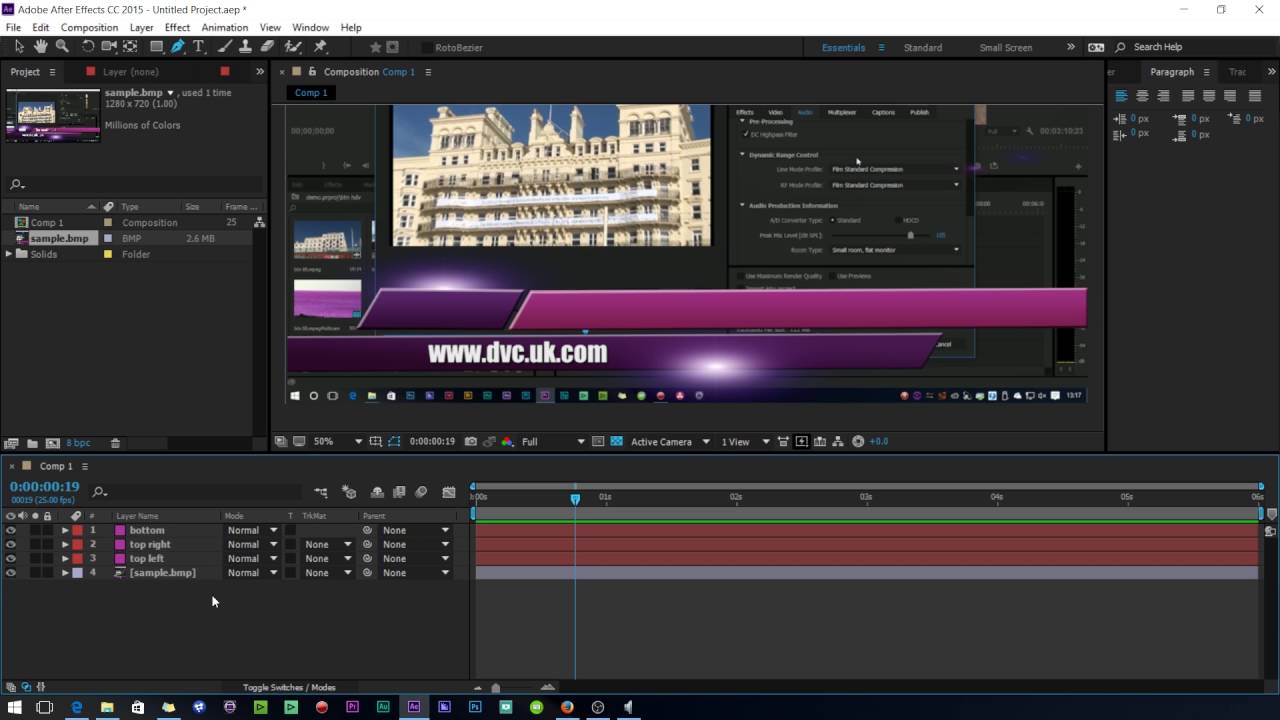Select the Standard workspace
Screen dimensions: 1280x720
922,47
